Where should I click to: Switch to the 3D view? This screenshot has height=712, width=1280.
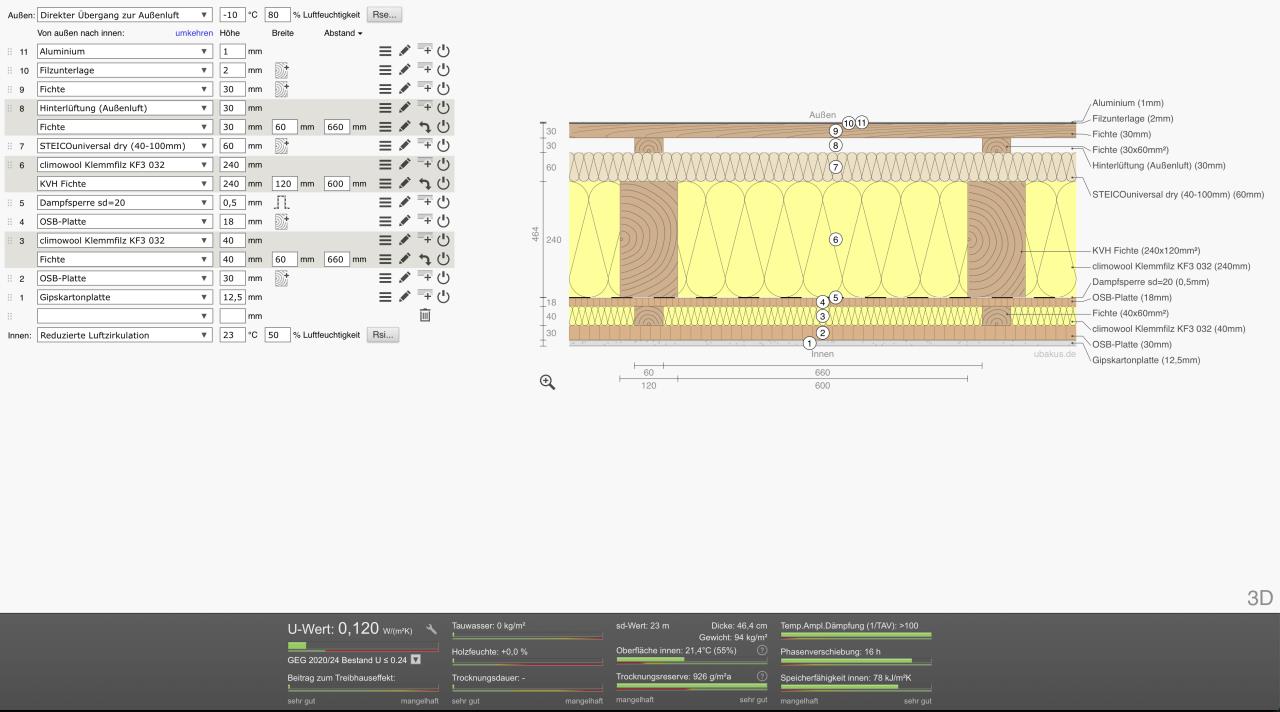pos(1259,598)
